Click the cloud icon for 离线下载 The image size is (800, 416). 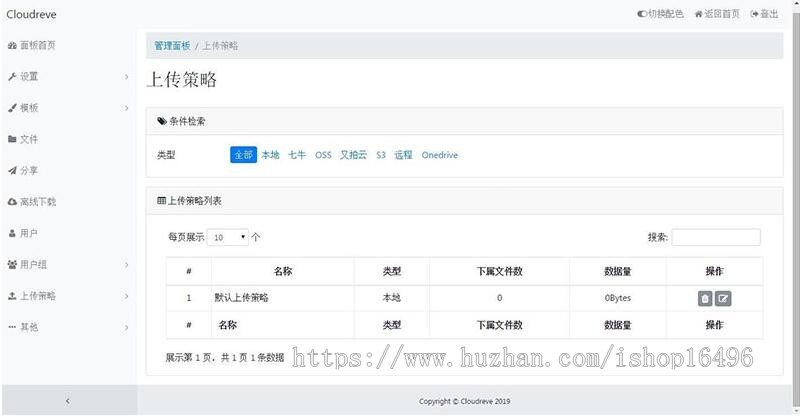(x=12, y=202)
